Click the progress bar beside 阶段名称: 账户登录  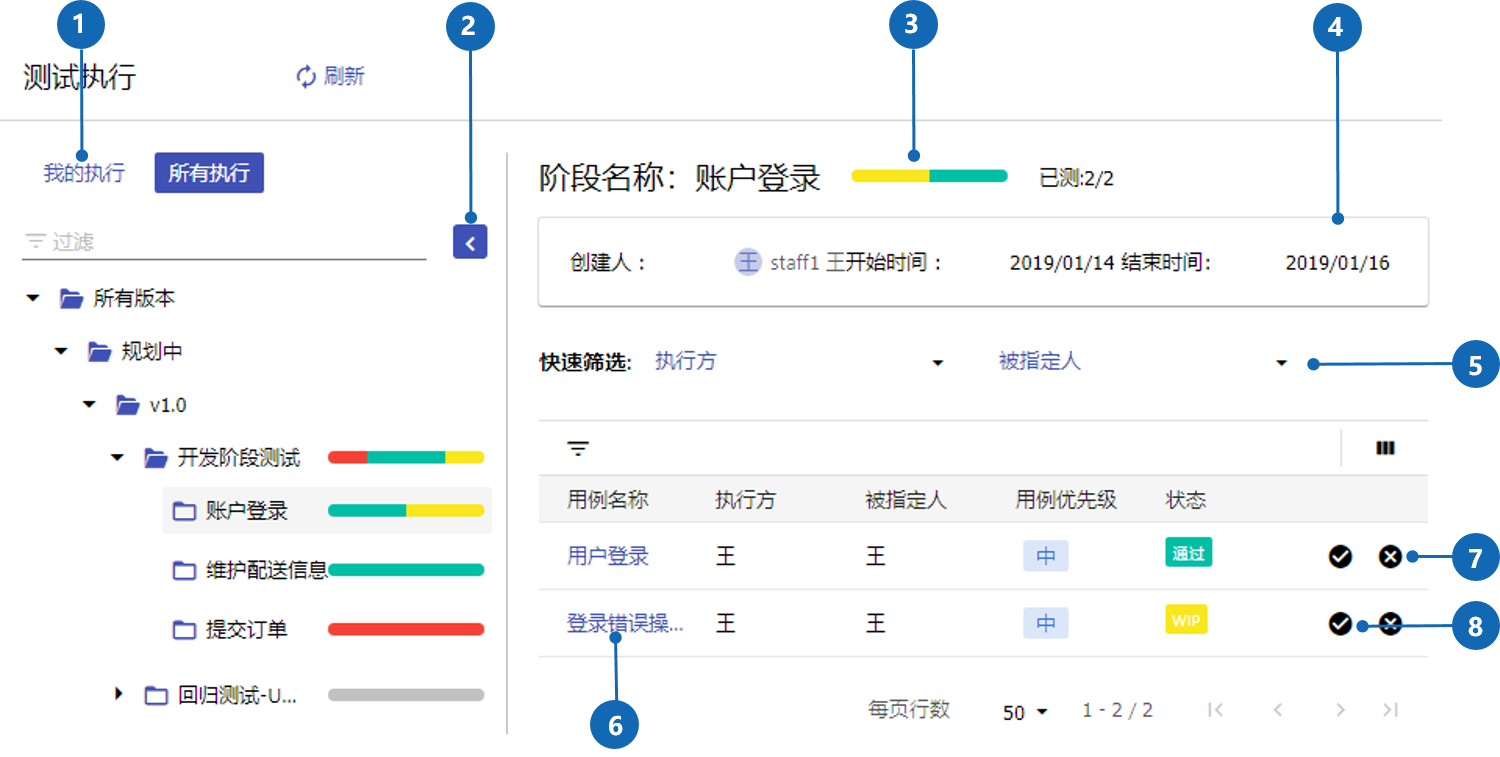point(929,176)
